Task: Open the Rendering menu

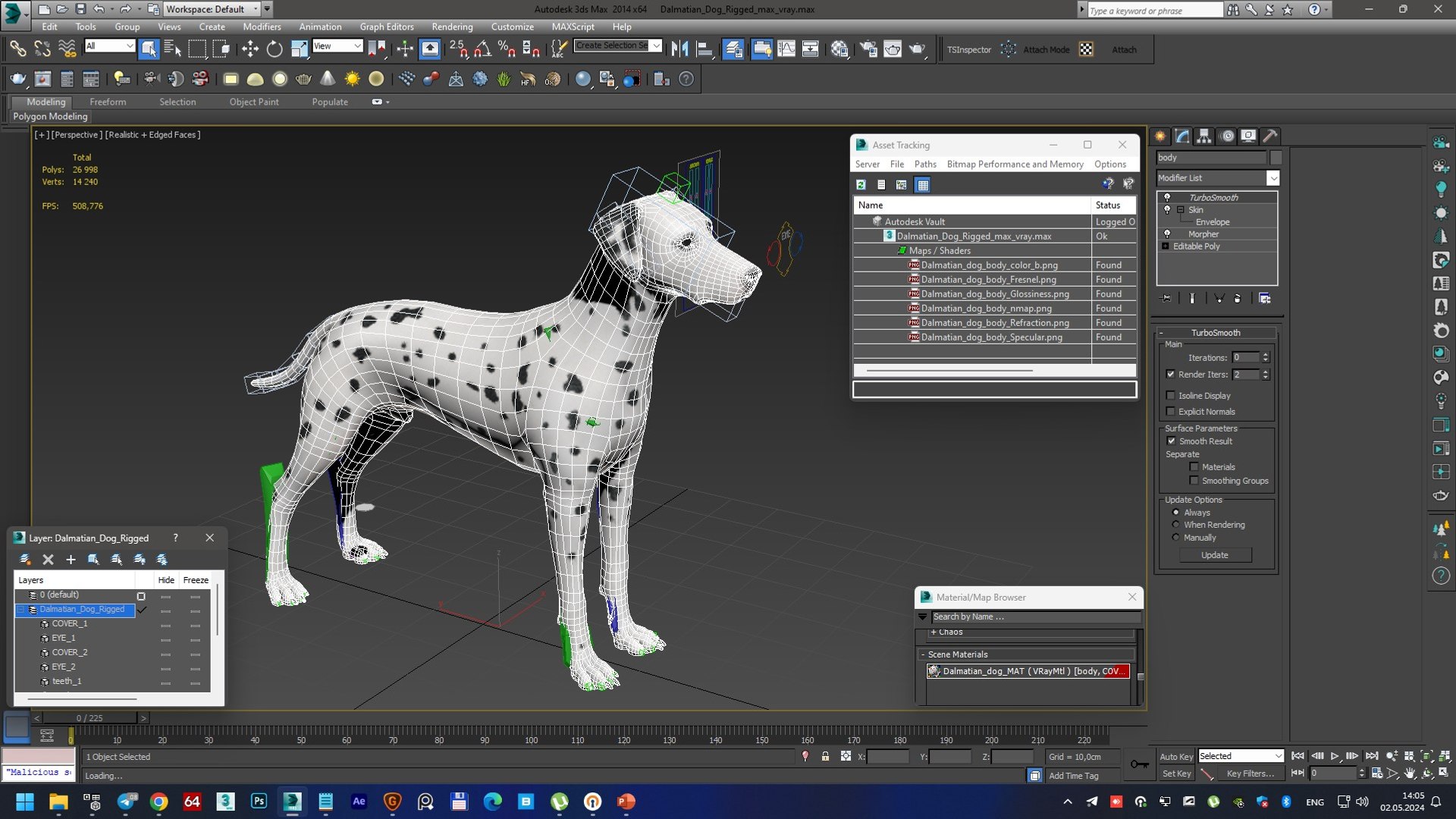Action: (x=452, y=27)
